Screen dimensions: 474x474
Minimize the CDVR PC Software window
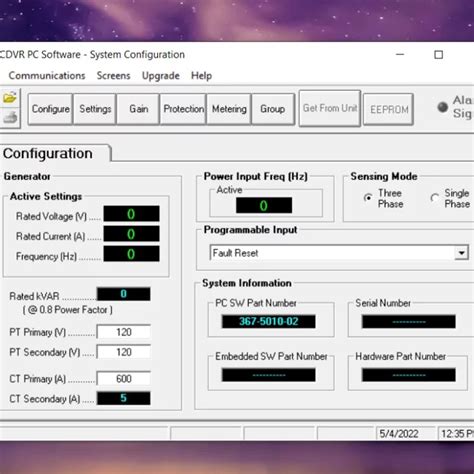pyautogui.click(x=400, y=54)
